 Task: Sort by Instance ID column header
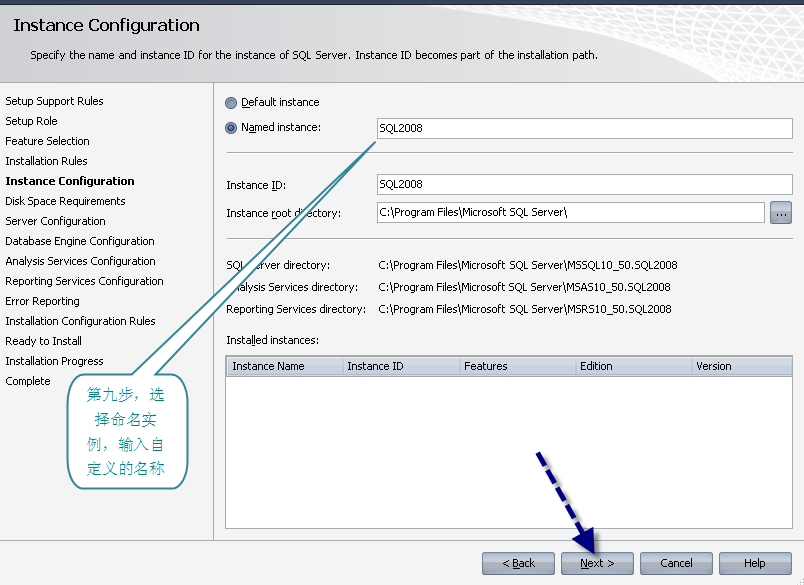[400, 366]
